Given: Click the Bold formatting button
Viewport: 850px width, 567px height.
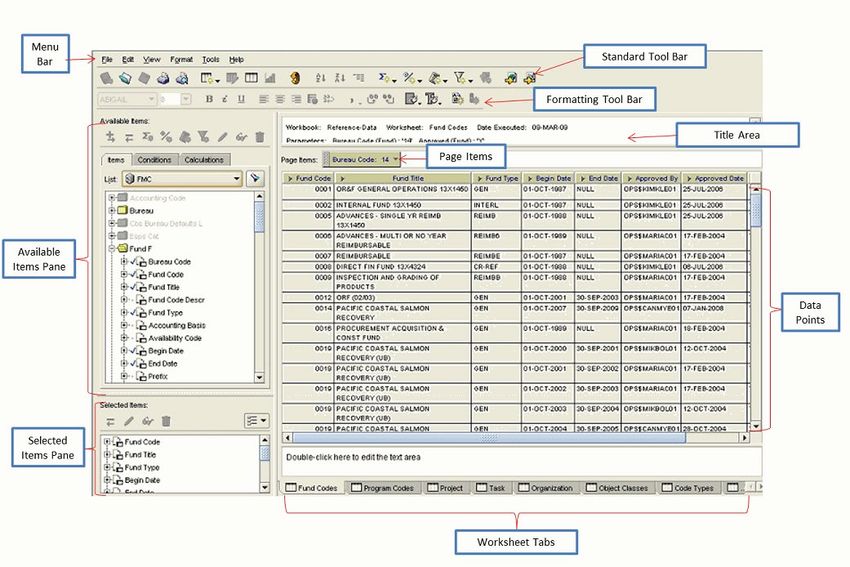Looking at the screenshot, I should pos(209,99).
